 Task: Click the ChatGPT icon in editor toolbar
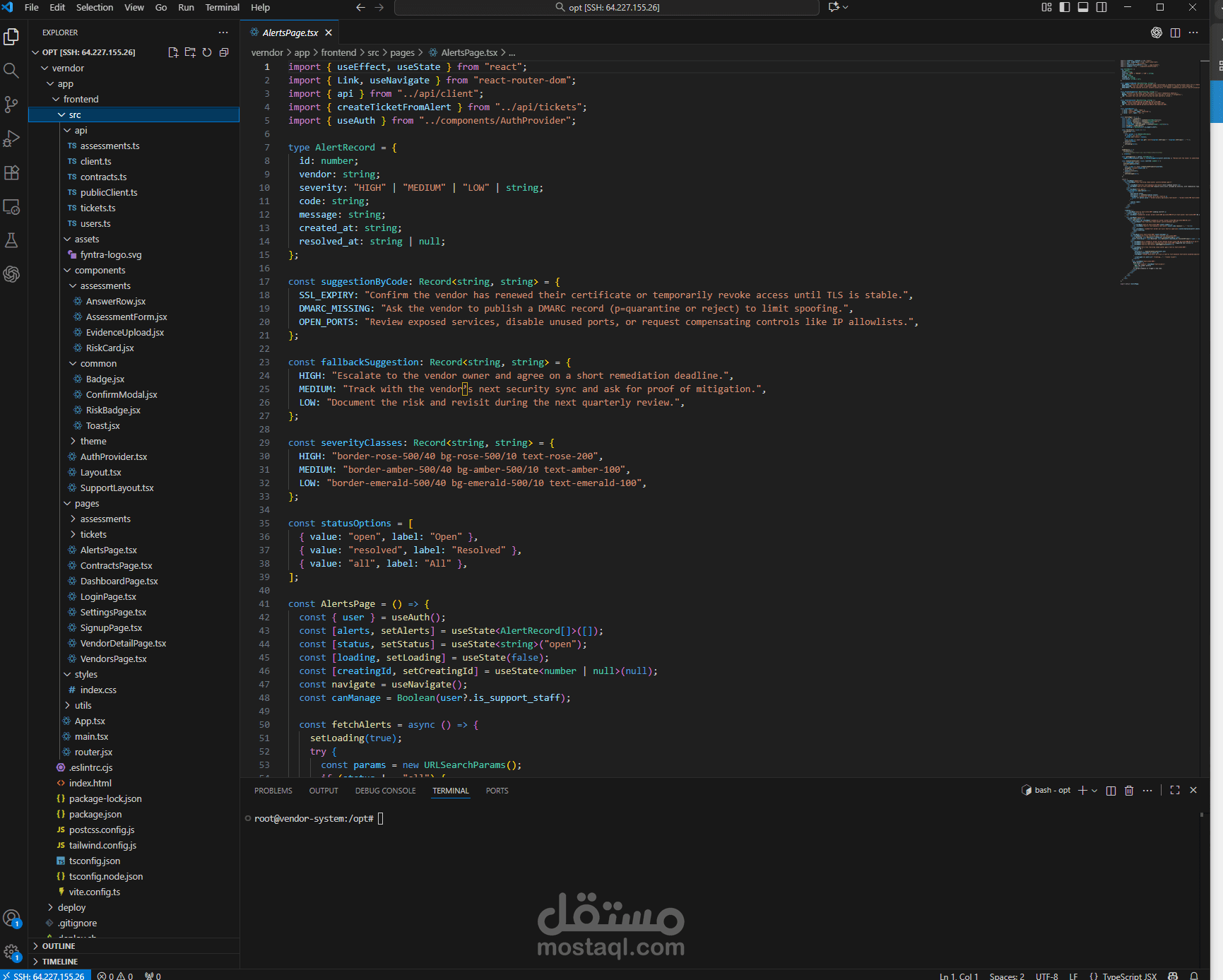point(1157,33)
